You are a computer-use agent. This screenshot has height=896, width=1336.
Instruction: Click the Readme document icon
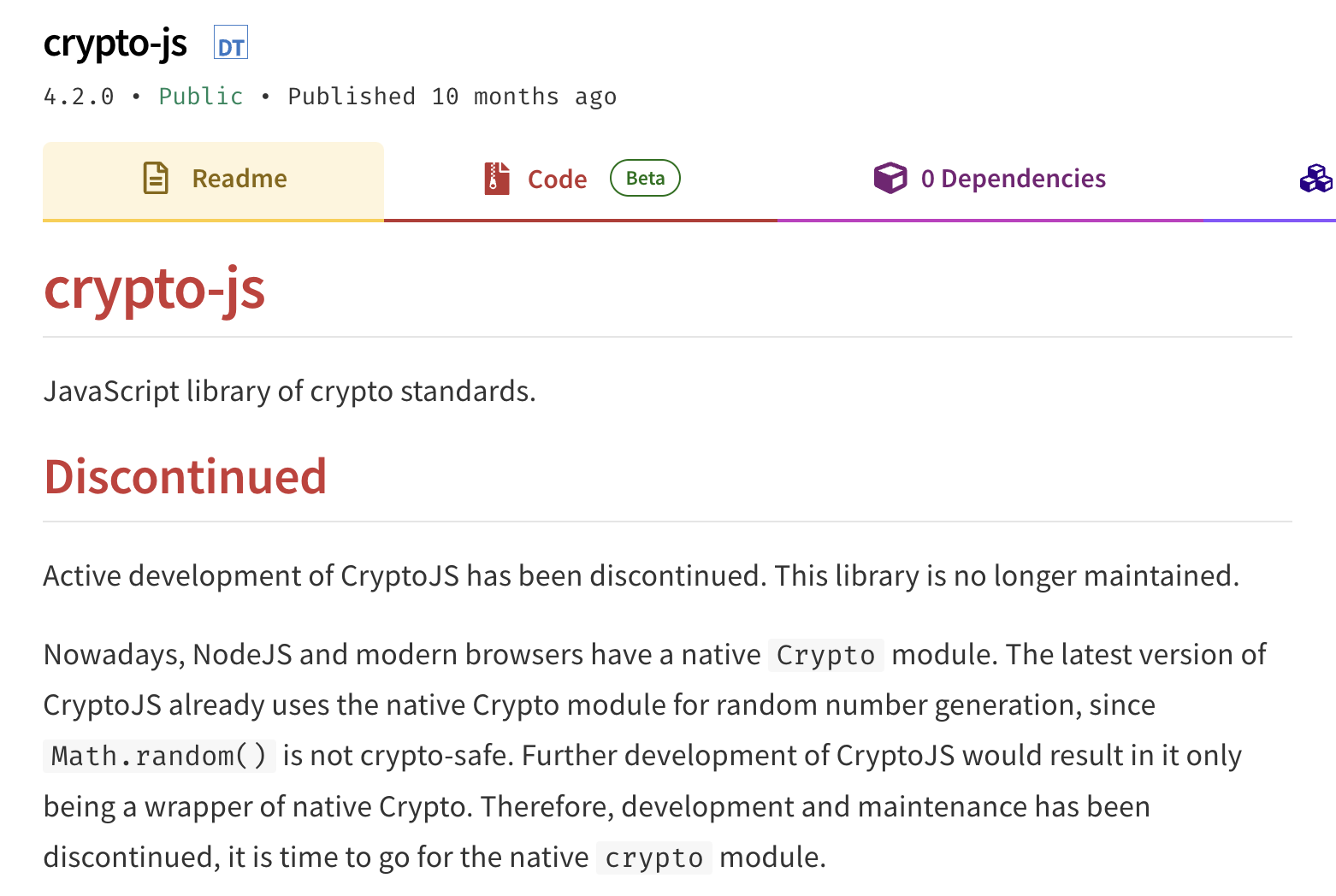(x=154, y=178)
